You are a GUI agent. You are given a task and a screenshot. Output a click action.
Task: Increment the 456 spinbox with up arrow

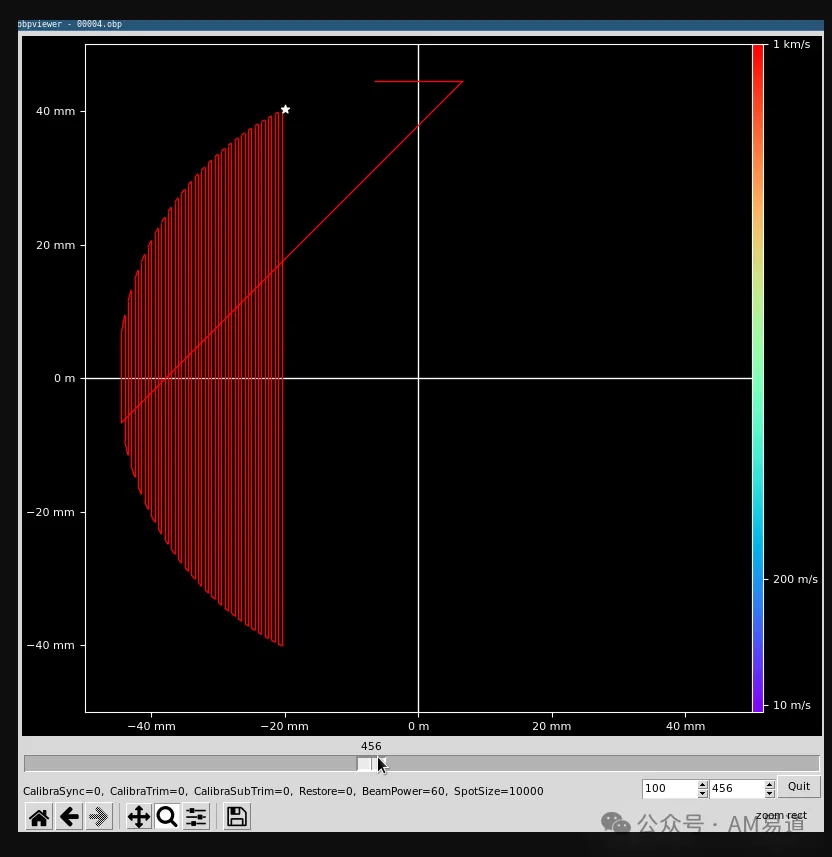tap(770, 785)
